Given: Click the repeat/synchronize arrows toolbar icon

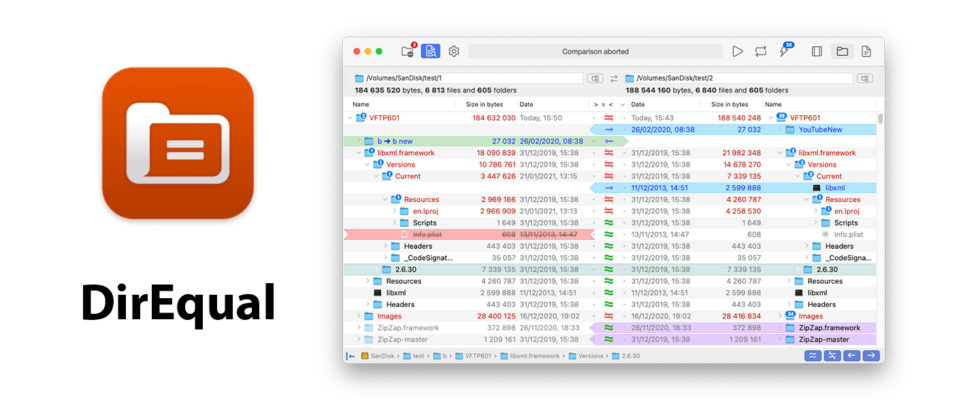Looking at the screenshot, I should (760, 51).
